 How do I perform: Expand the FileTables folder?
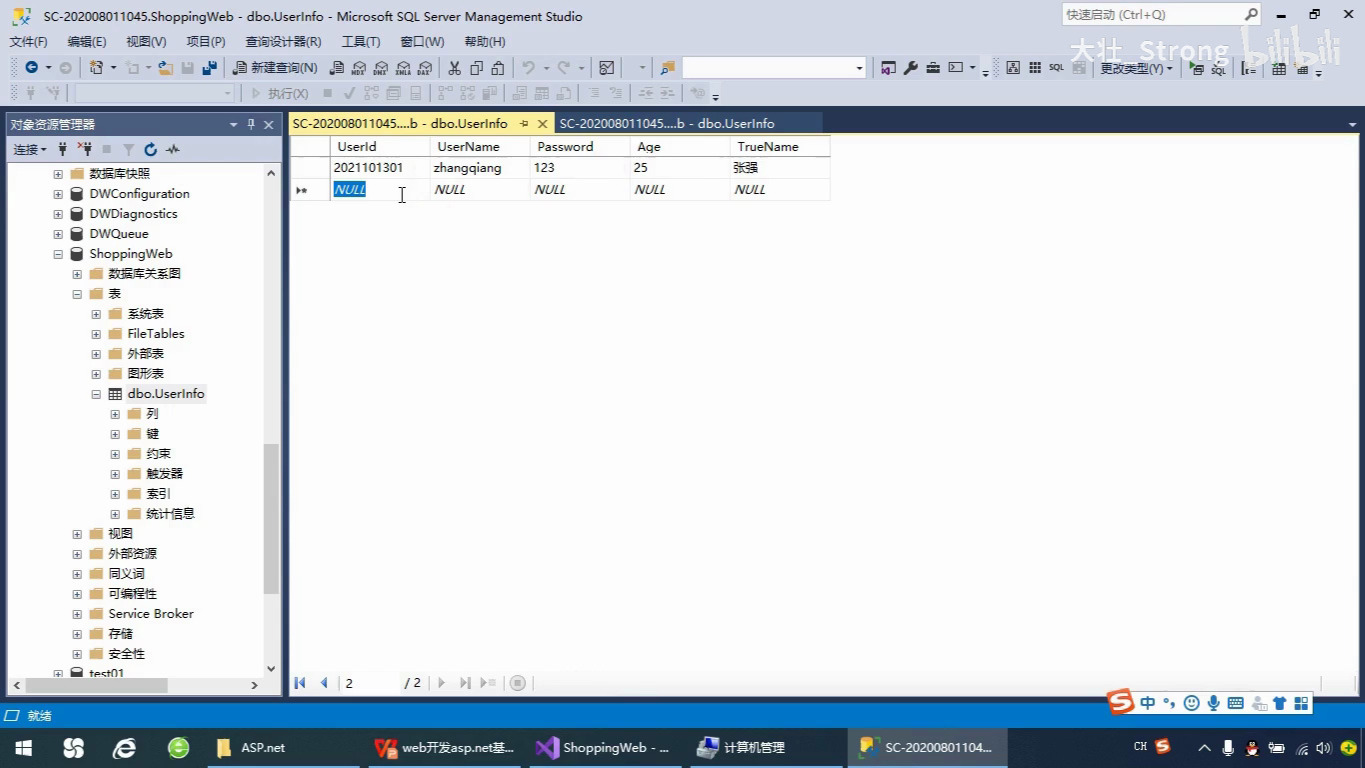tap(96, 334)
